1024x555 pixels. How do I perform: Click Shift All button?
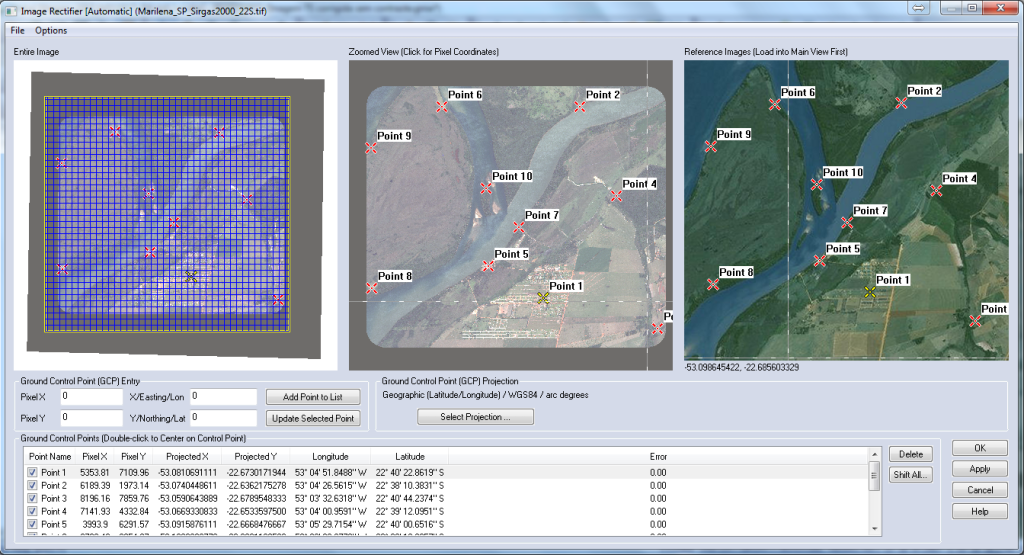[x=910, y=475]
